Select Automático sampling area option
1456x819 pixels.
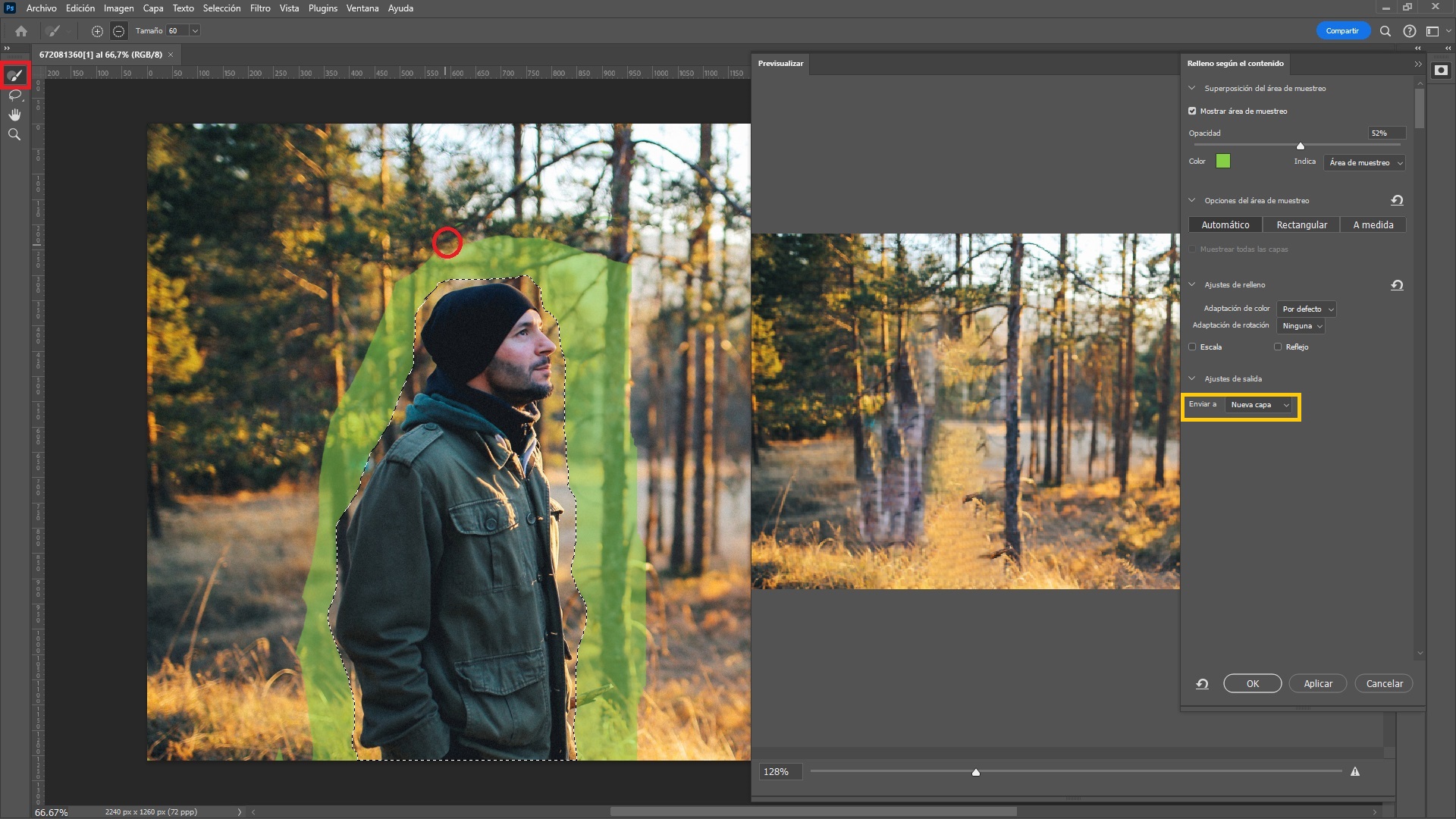(1225, 225)
